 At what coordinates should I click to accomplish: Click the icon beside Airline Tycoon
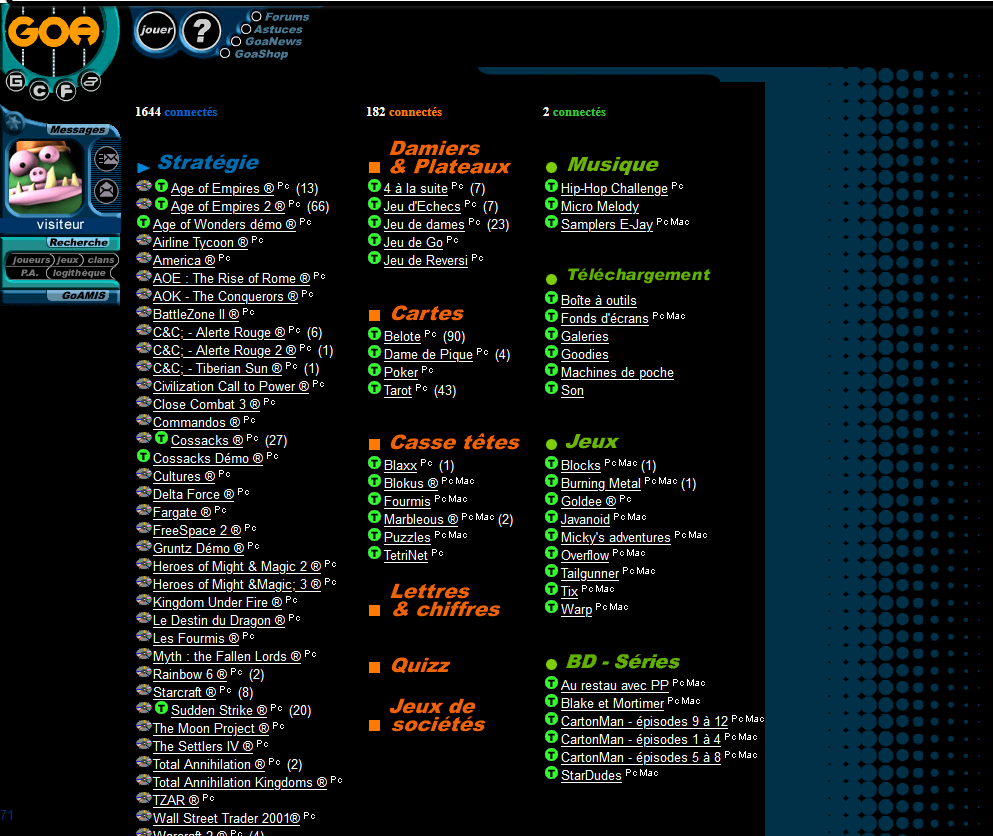point(144,241)
